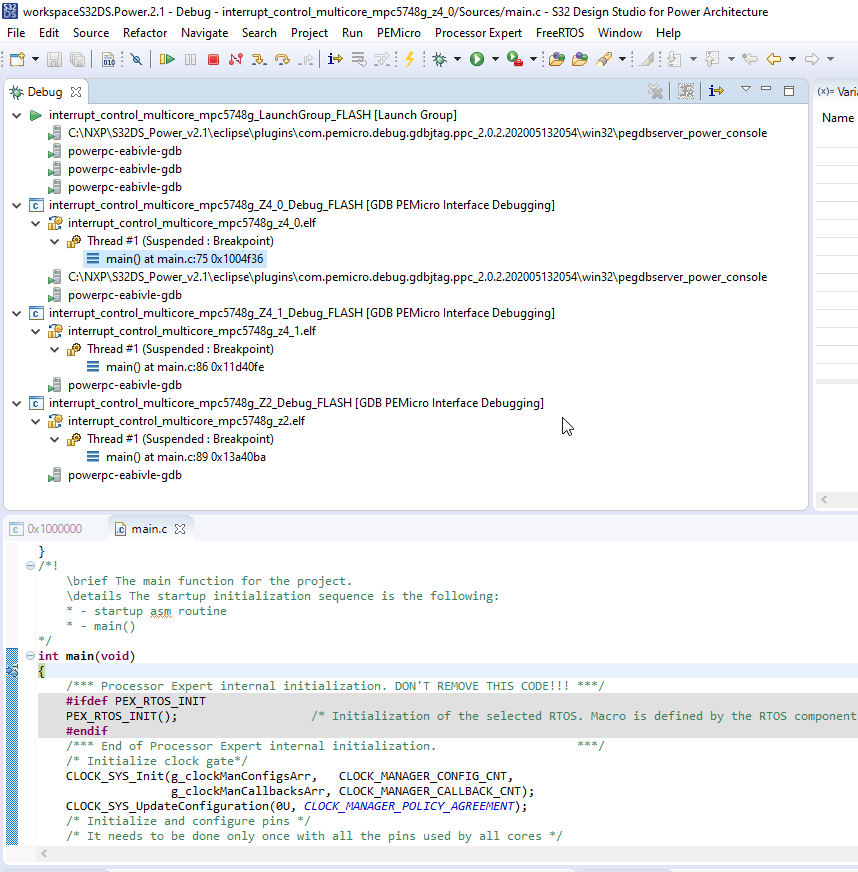This screenshot has height=872, width=858.
Task: Open the Debug view menu triangle
Action: (746, 89)
